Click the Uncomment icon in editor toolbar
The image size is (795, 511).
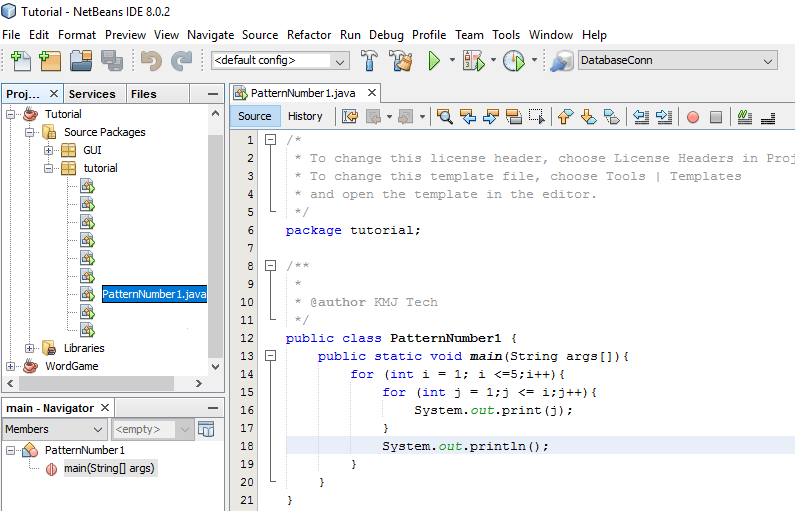point(768,117)
